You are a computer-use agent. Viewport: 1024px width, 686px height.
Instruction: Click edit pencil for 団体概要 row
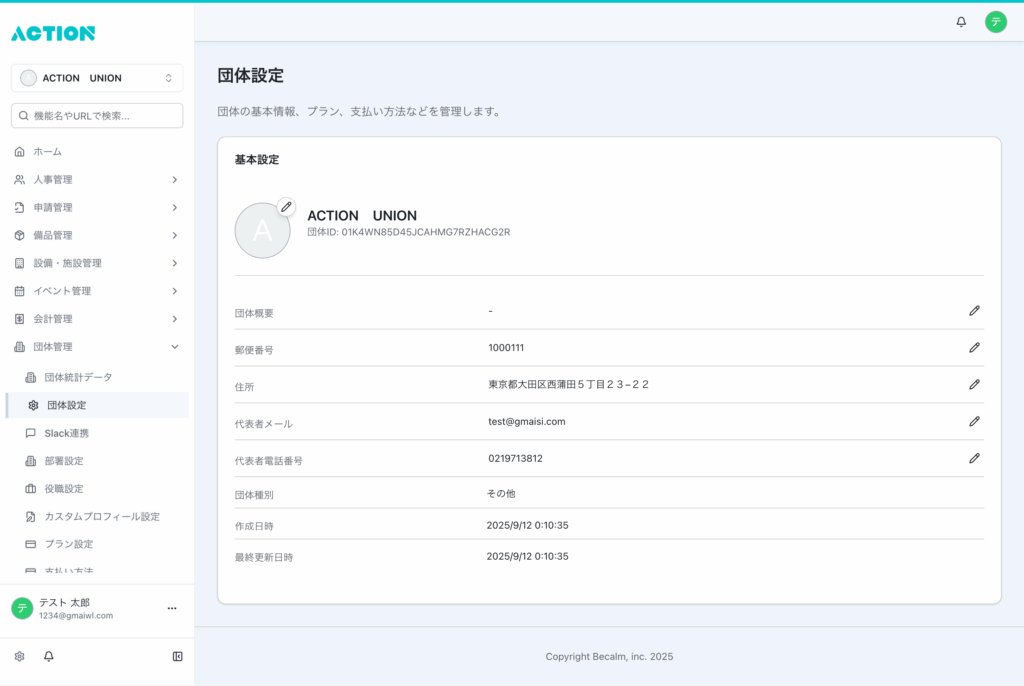click(974, 311)
